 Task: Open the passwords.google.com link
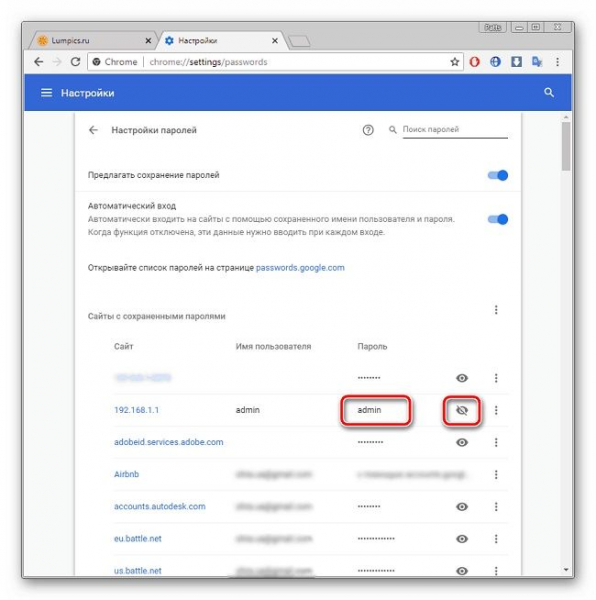point(300,267)
